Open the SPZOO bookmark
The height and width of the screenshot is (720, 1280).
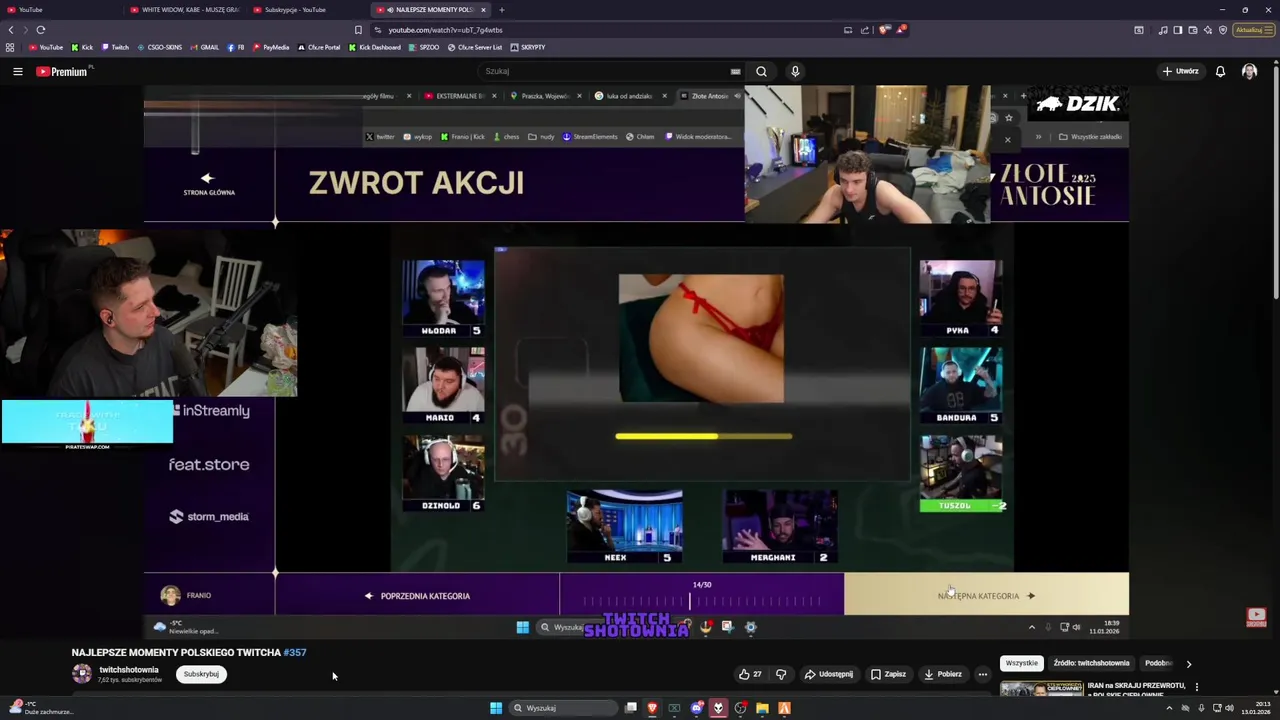[424, 47]
